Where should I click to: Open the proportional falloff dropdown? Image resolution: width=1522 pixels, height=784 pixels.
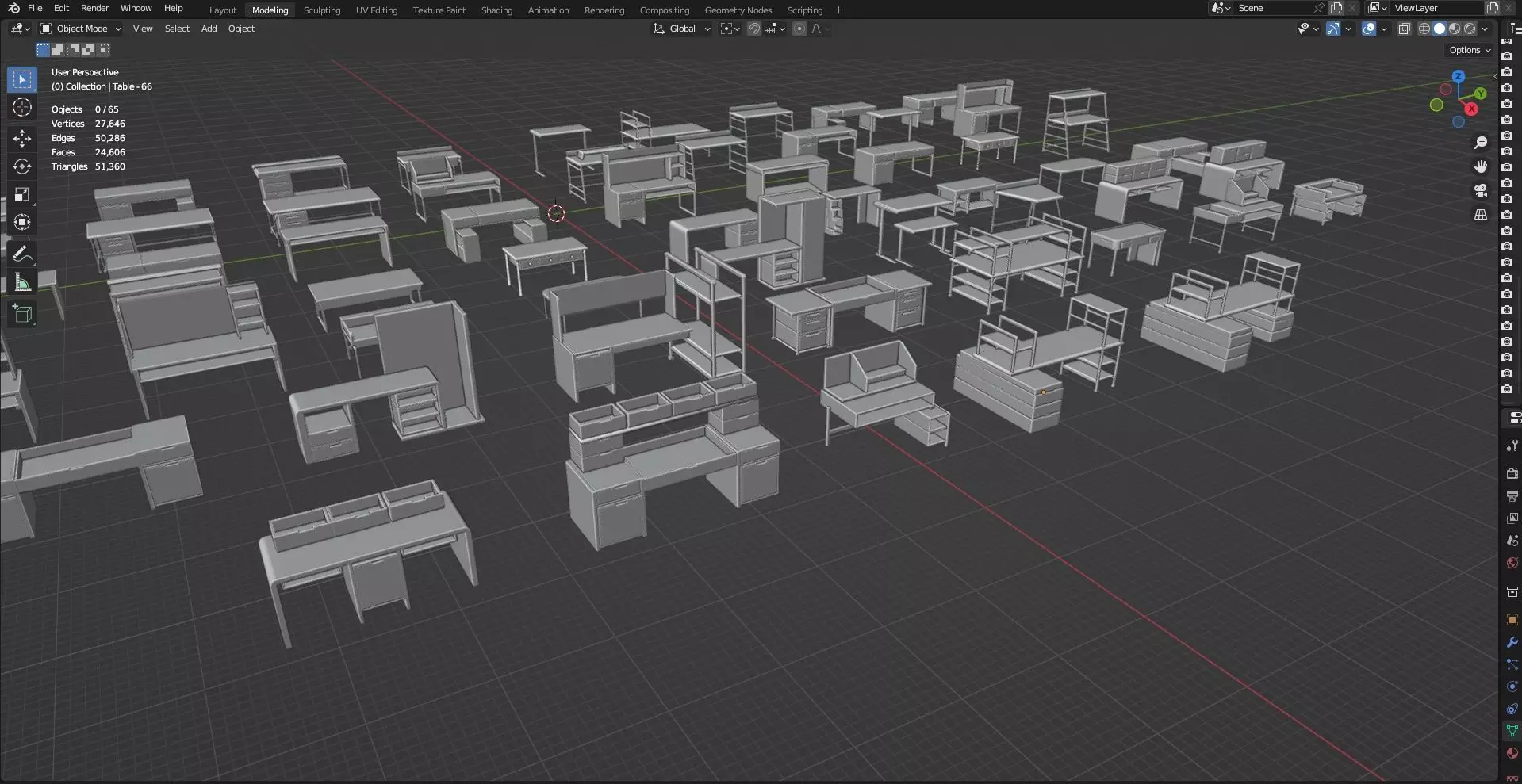820,29
